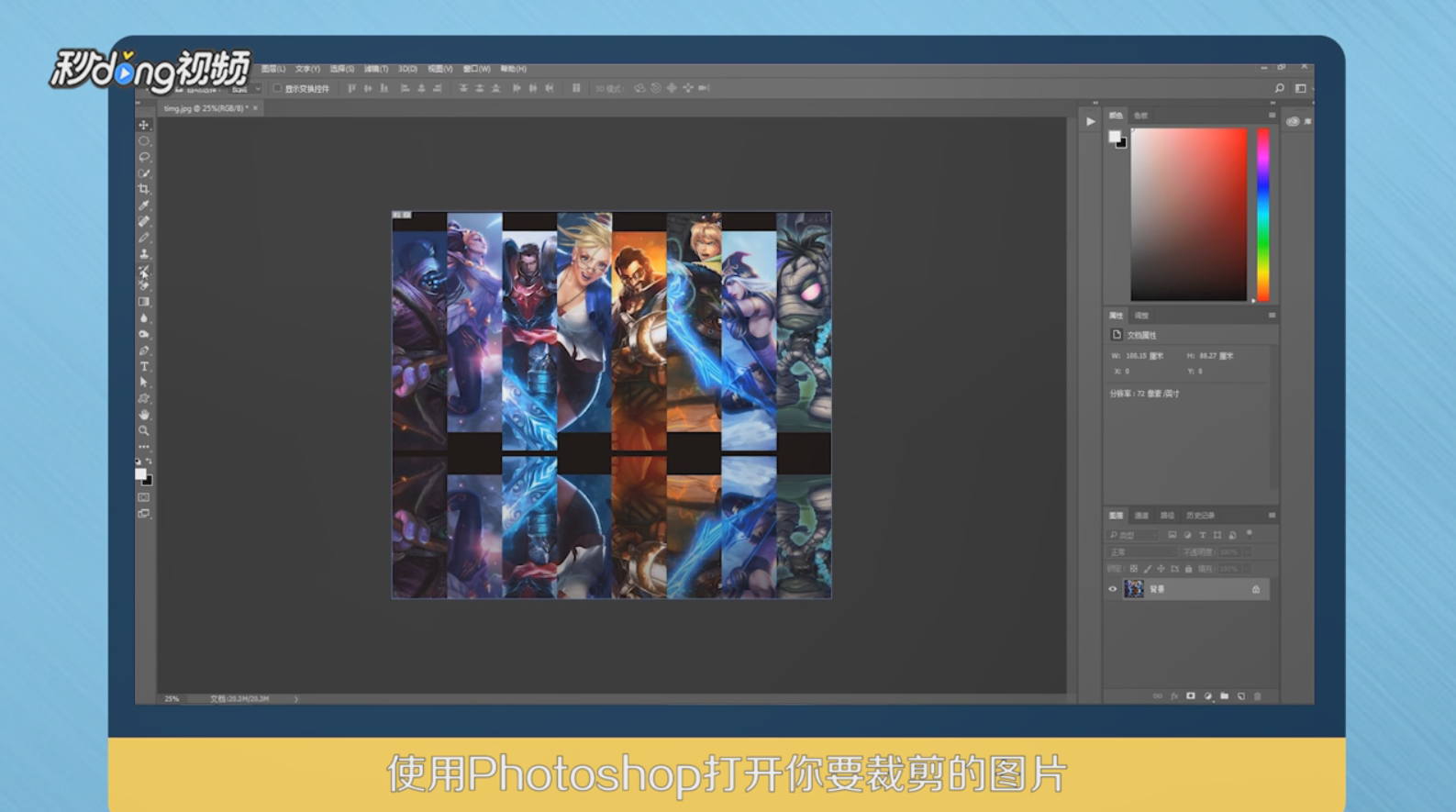Select the Move tool

click(x=144, y=125)
